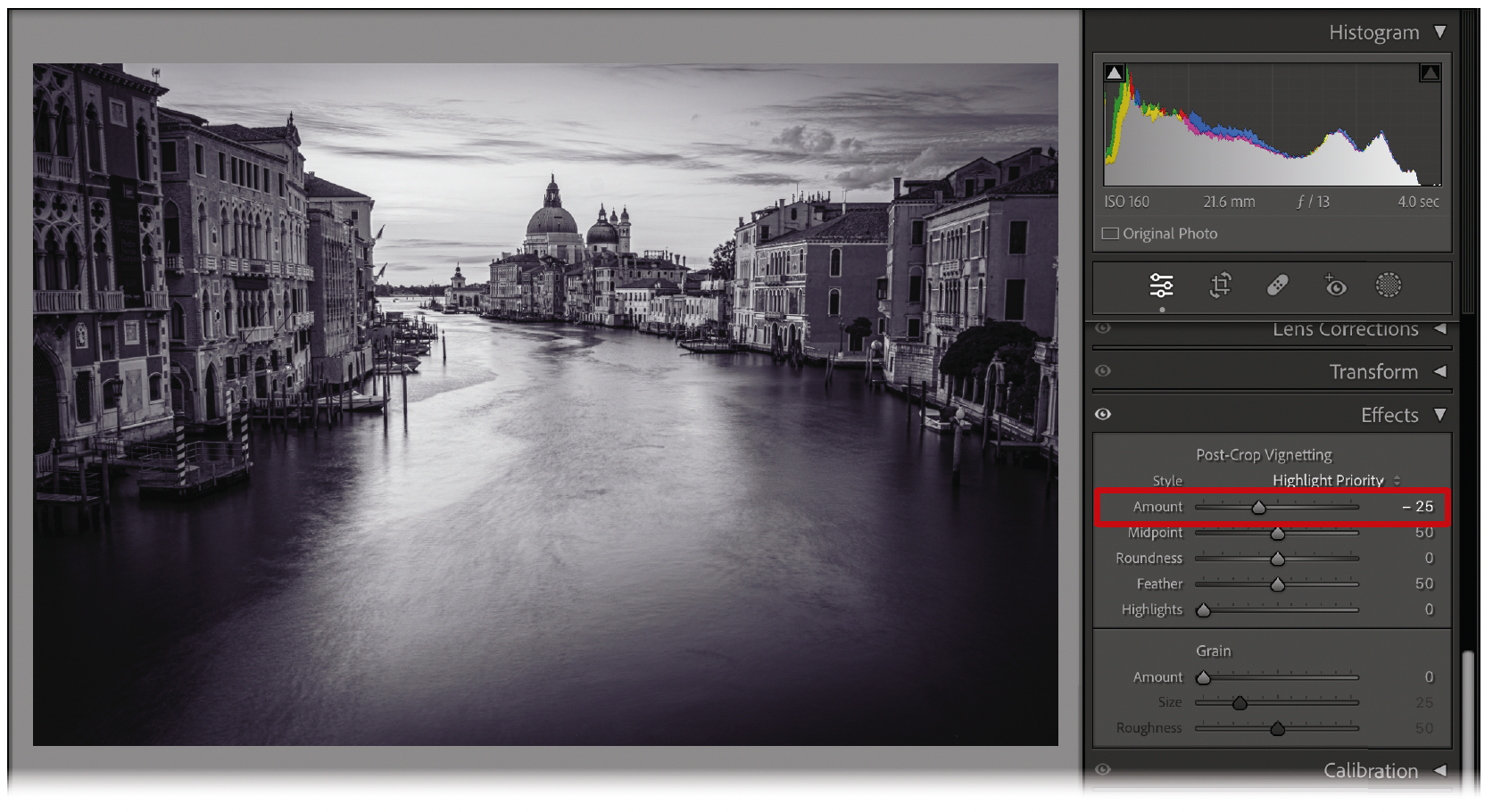This screenshot has height=812, width=1501.
Task: Toggle Transform panel visibility eye
Action: point(1103,371)
